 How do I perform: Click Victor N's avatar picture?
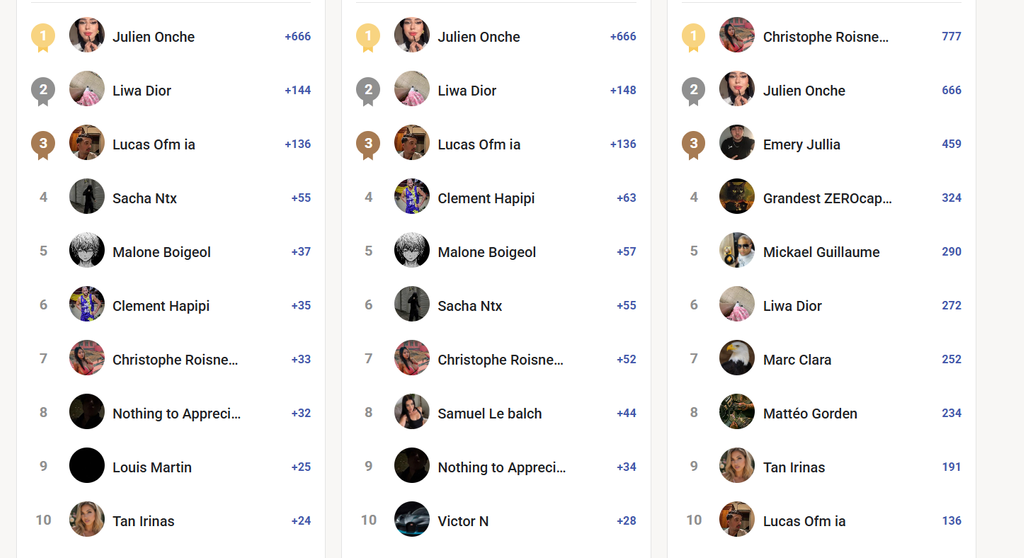tap(412, 519)
